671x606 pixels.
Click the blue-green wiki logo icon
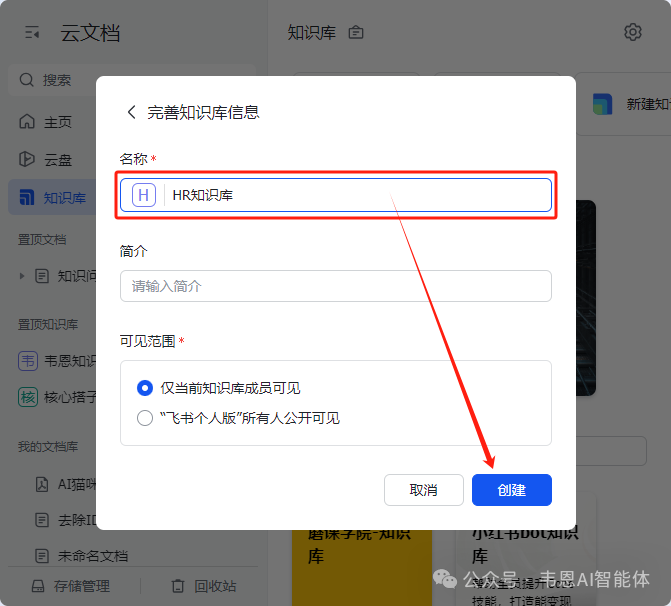(x=603, y=104)
